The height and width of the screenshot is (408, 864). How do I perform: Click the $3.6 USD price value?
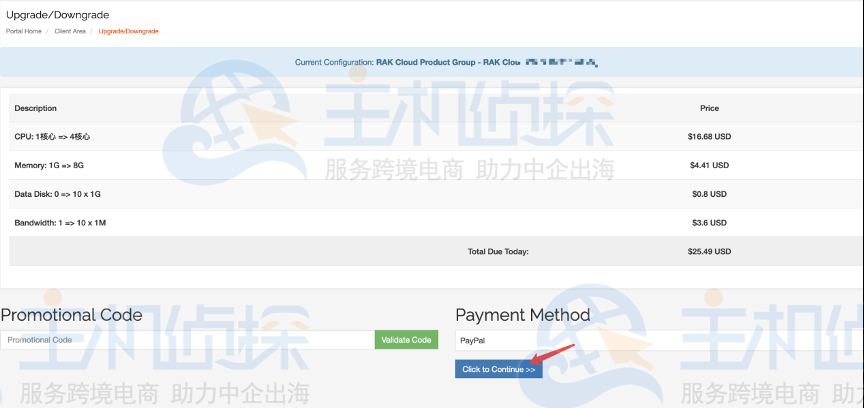tap(709, 223)
